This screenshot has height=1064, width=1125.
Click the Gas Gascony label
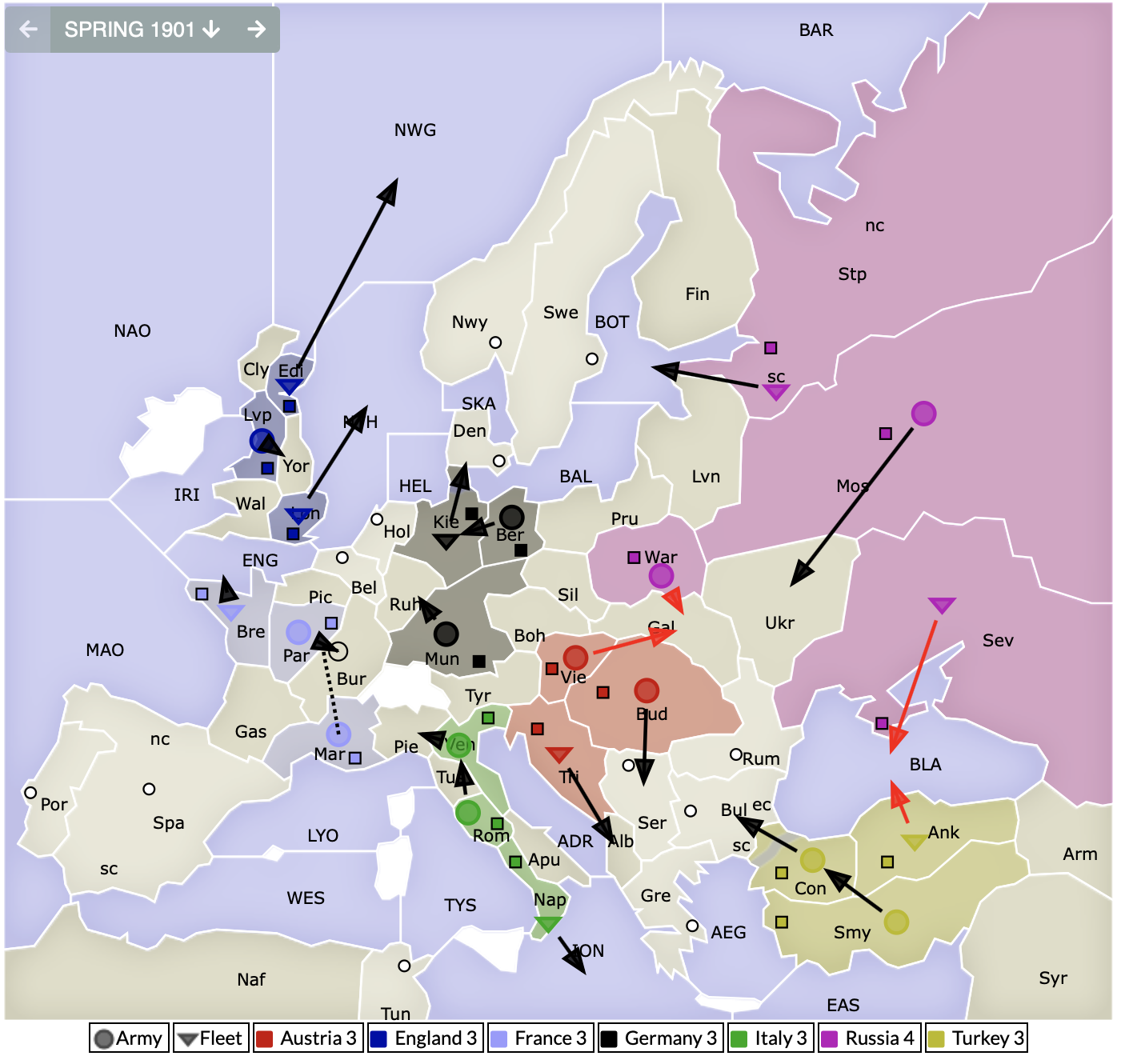tap(250, 731)
